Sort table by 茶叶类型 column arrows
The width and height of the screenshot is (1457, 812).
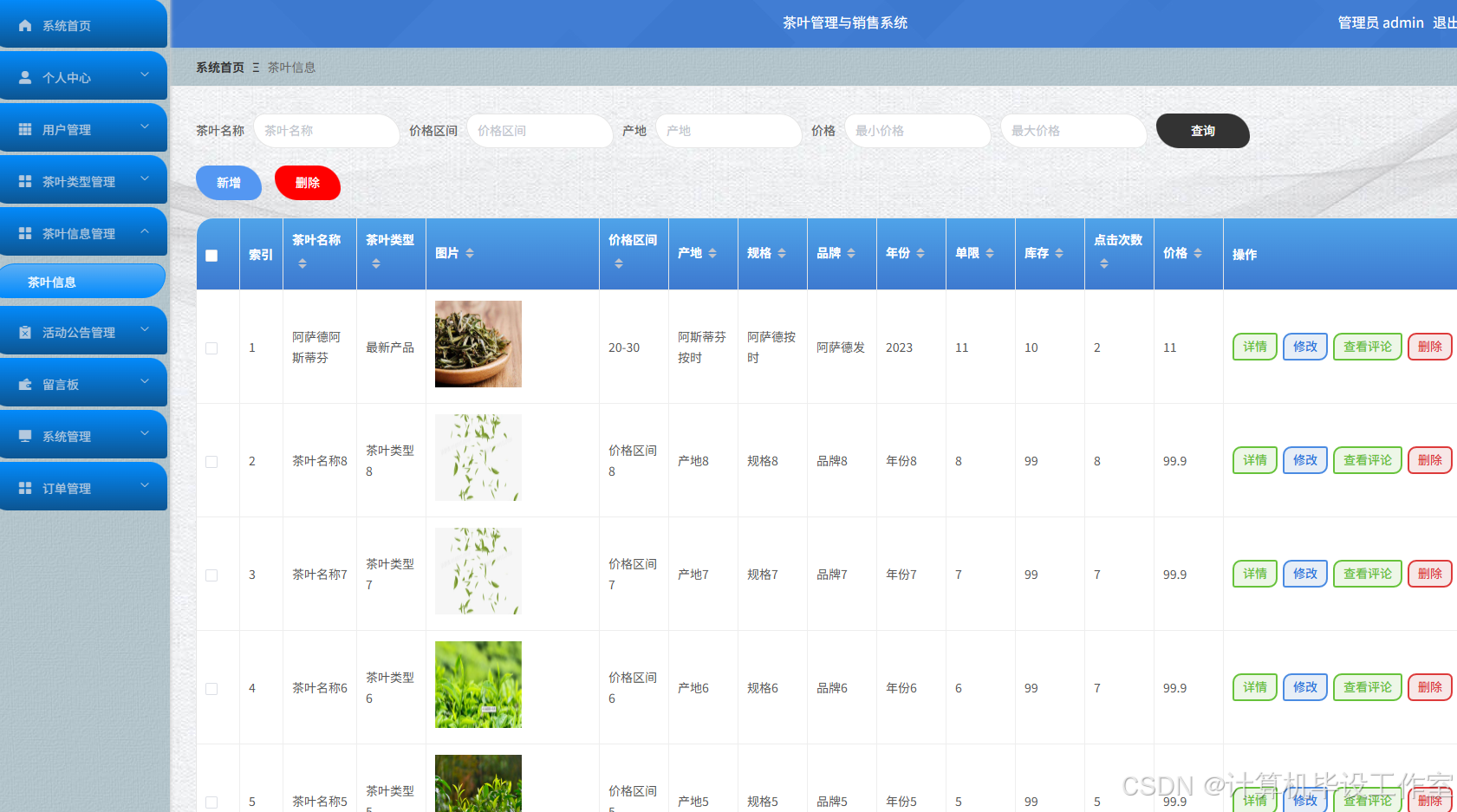pos(376,263)
